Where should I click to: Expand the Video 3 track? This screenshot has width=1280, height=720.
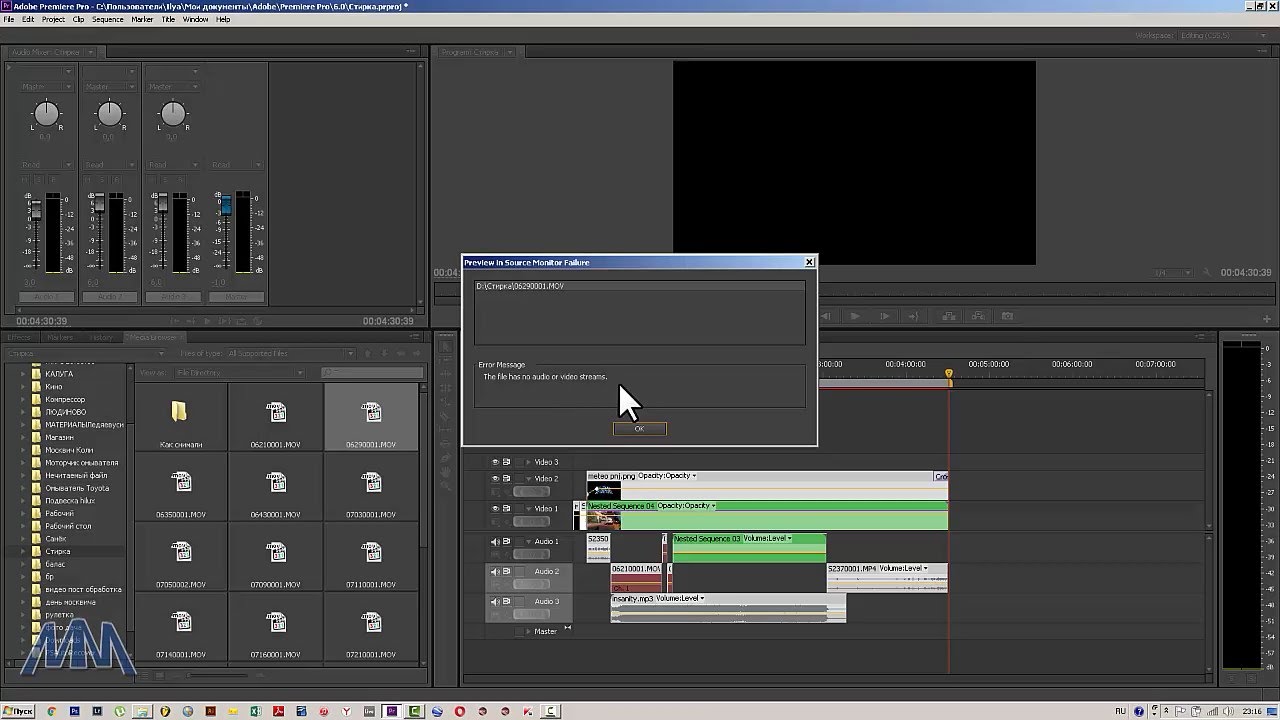(x=528, y=462)
